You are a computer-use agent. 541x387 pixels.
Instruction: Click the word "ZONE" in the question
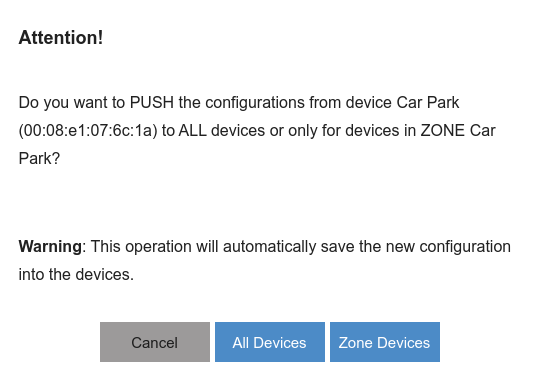(443, 131)
